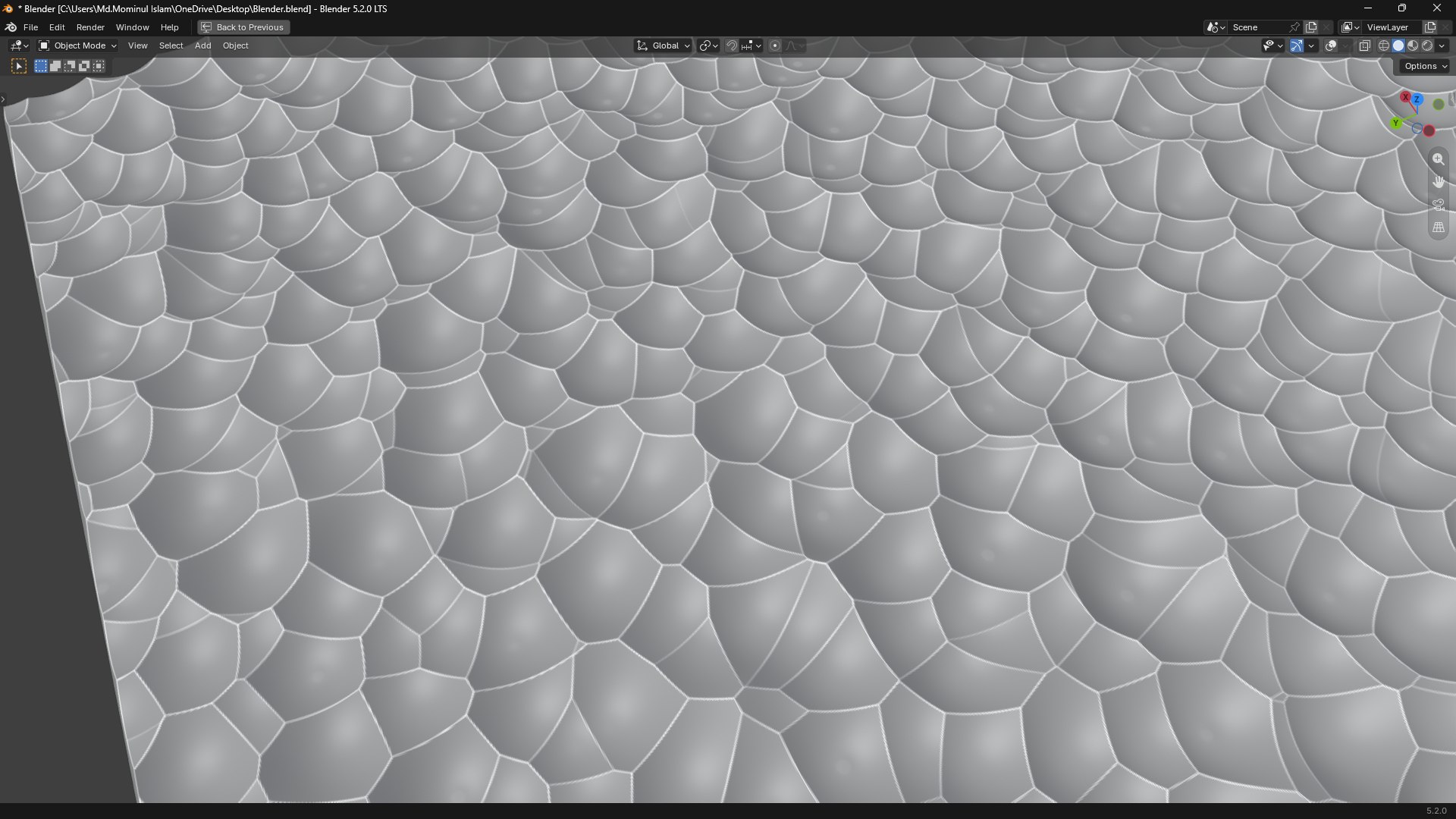The width and height of the screenshot is (1456, 819).
Task: Switch to Wireframe viewport shading
Action: (1384, 46)
